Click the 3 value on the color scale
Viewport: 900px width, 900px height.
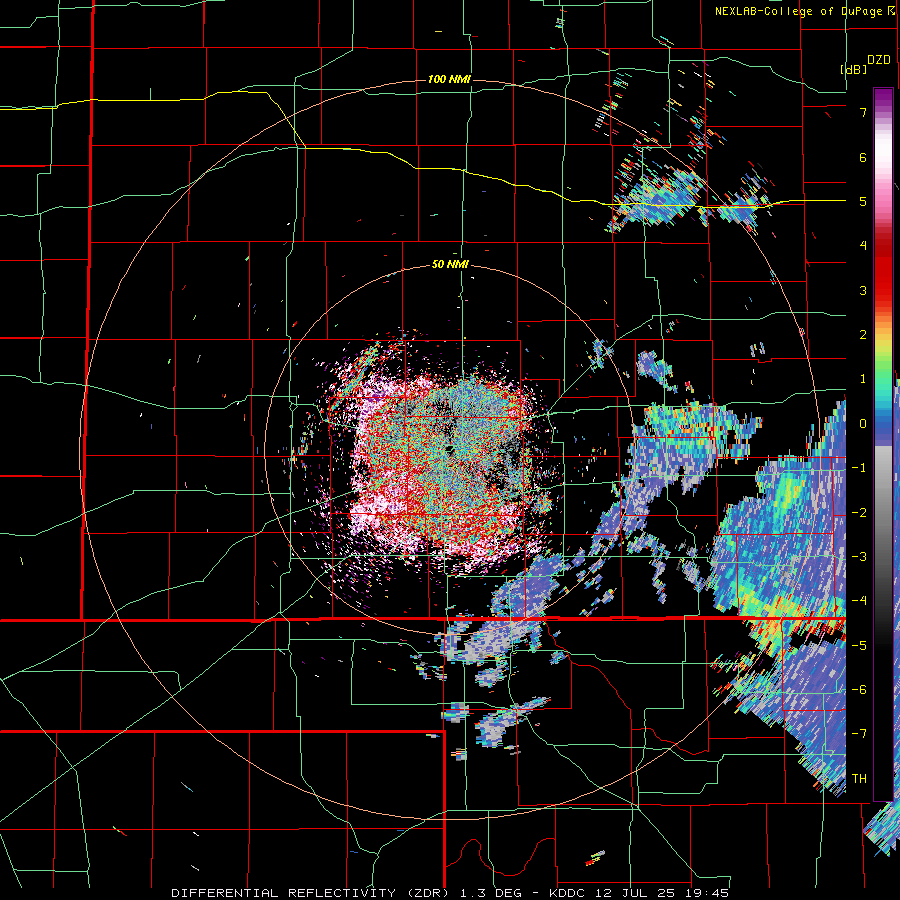pos(863,290)
